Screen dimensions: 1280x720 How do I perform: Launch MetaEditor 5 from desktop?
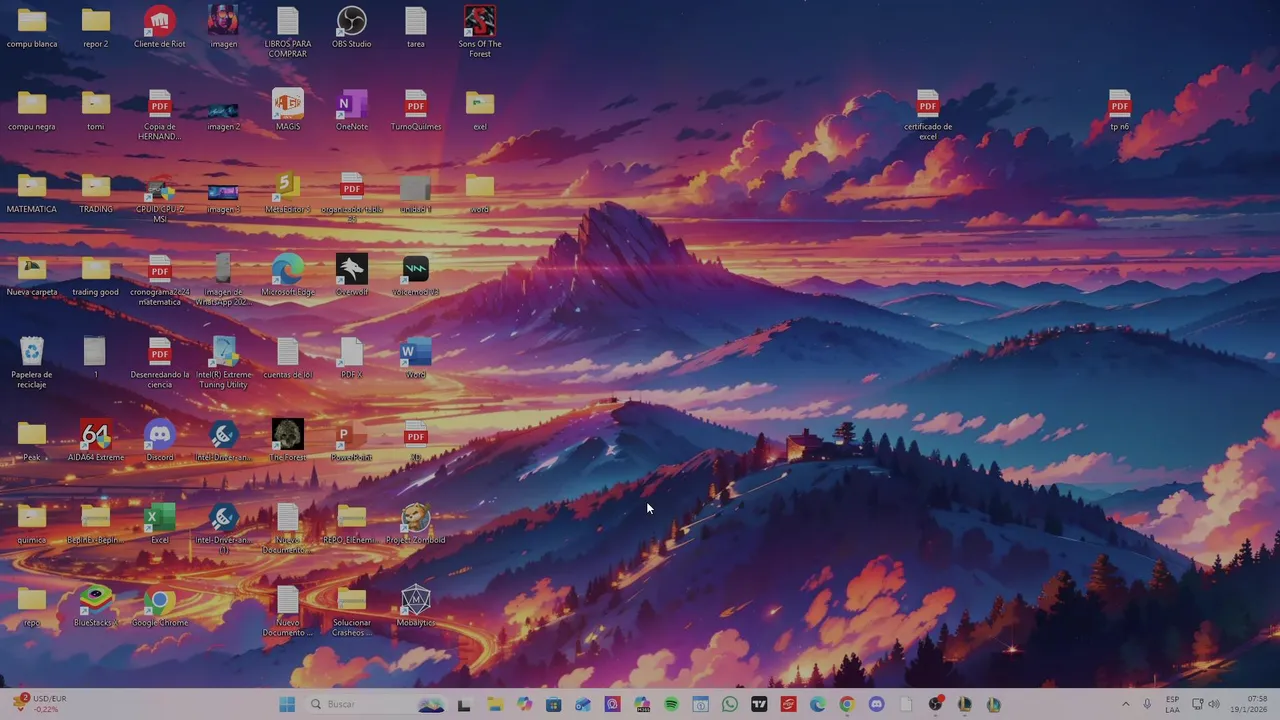(288, 193)
